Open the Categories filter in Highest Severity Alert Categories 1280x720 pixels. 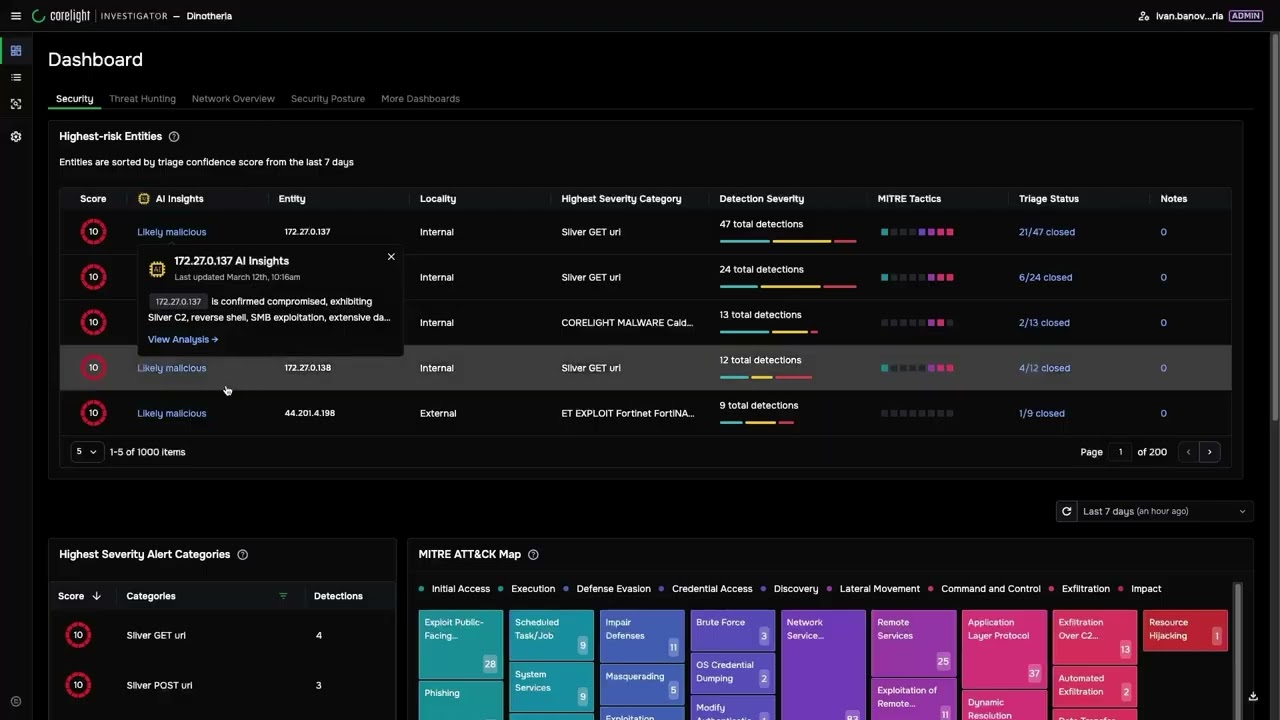[x=282, y=595]
